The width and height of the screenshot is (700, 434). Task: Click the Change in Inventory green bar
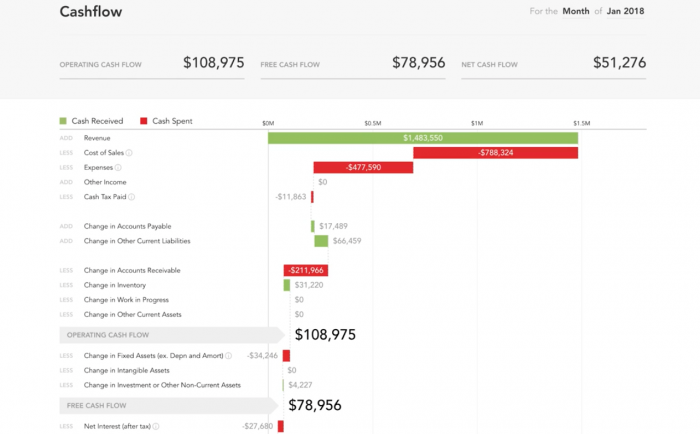point(287,285)
